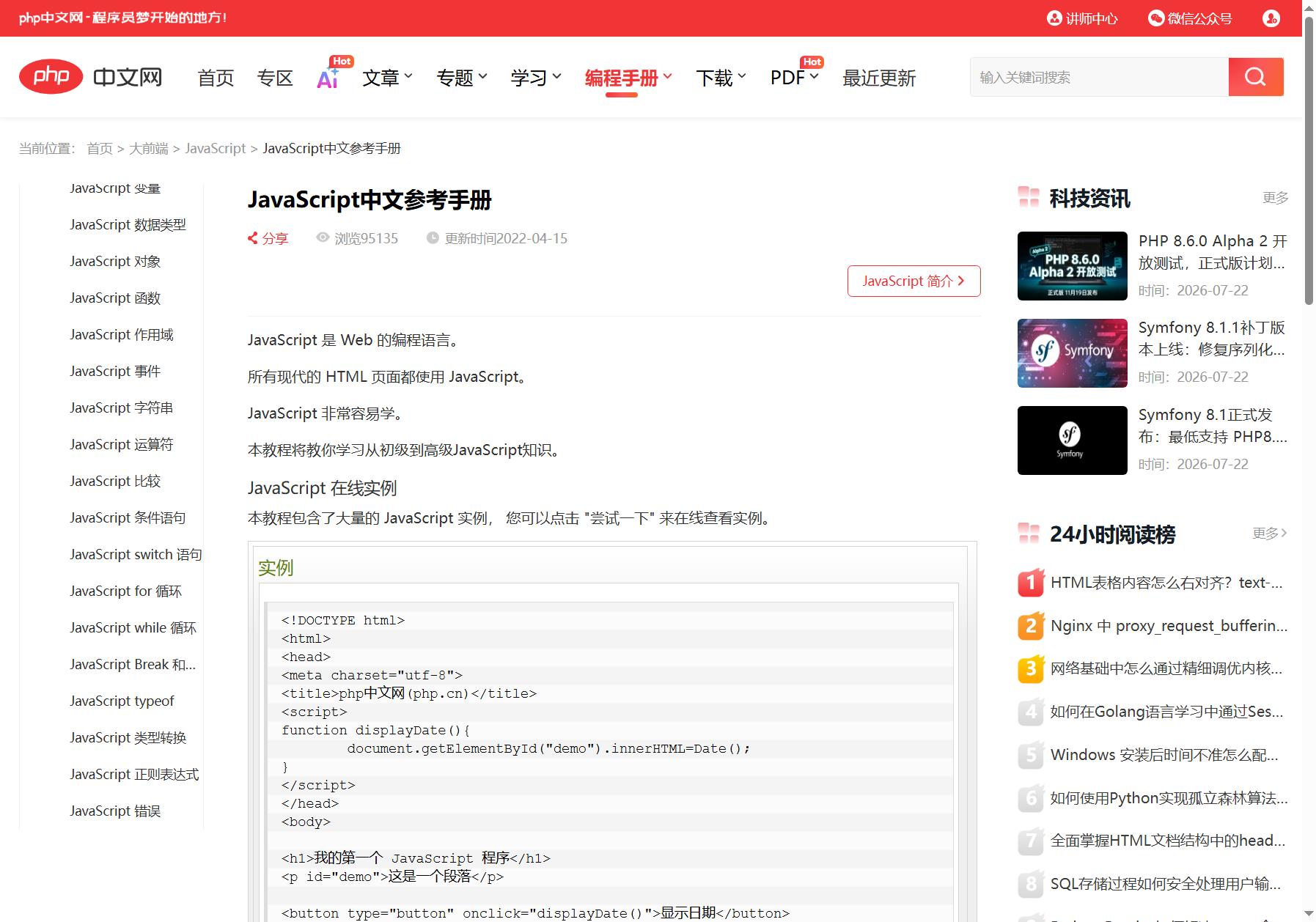Open the black Symfony 8.1 thumbnail

(x=1073, y=440)
